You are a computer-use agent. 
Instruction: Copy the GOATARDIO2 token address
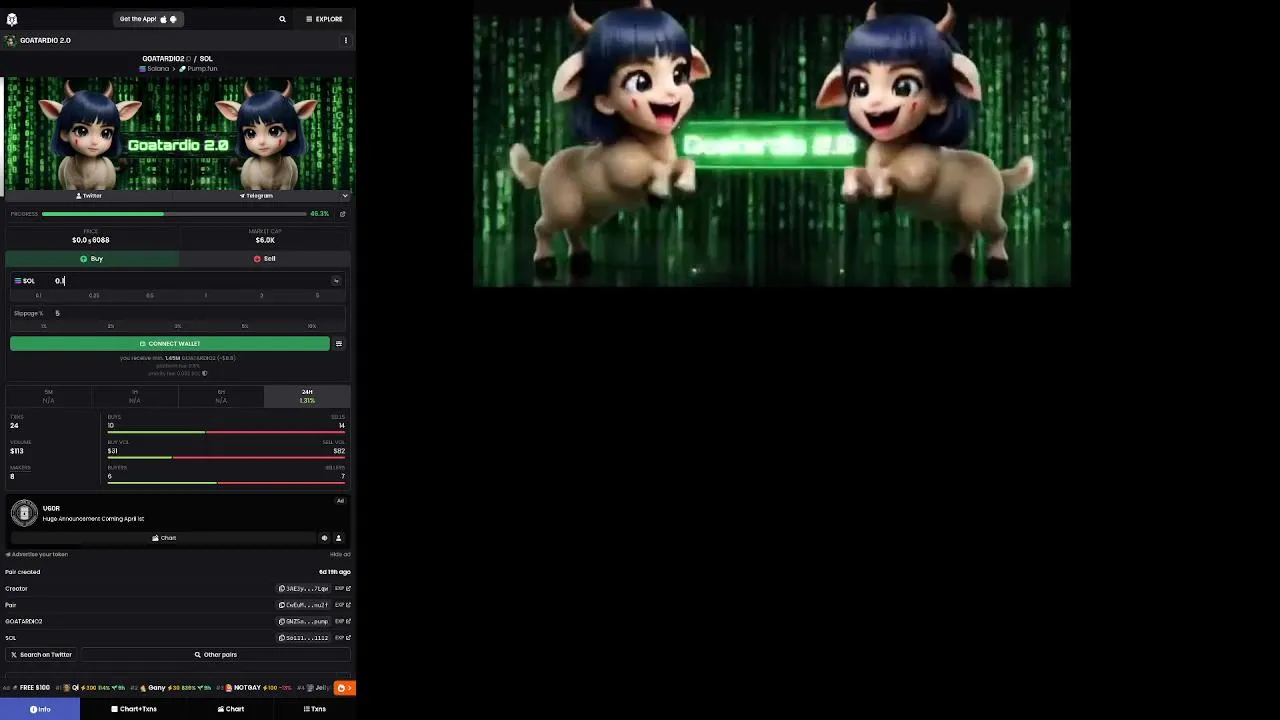tap(304, 622)
